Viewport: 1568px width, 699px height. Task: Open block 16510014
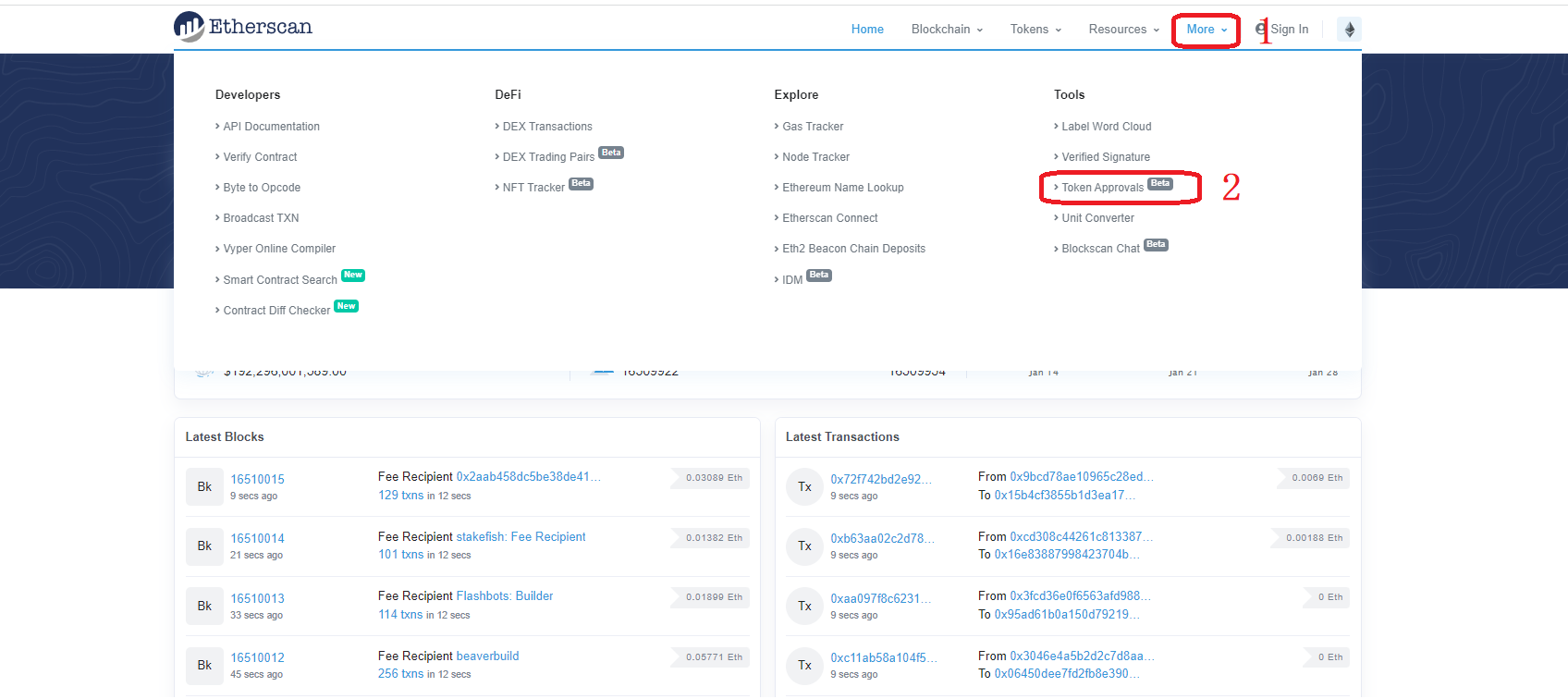click(257, 539)
